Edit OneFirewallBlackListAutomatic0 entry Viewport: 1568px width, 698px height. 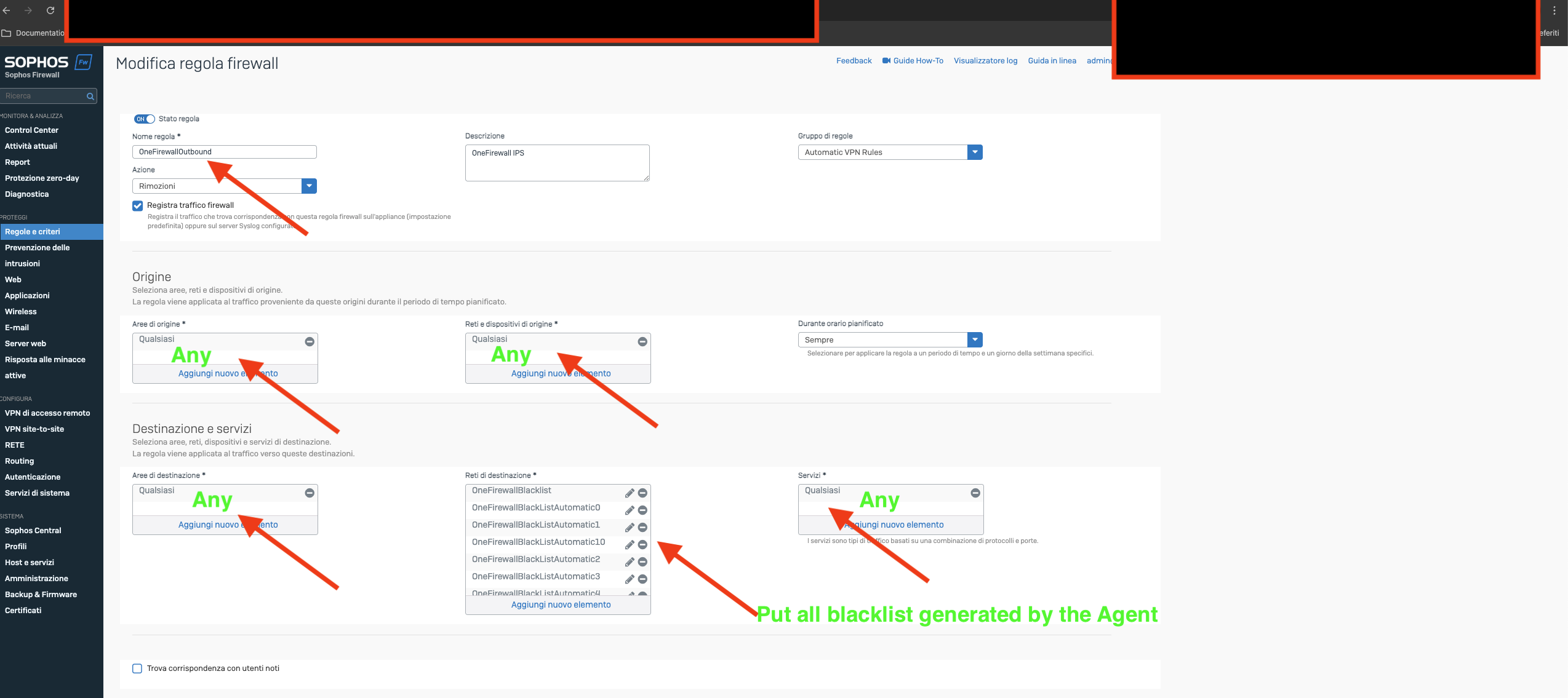[x=630, y=510]
